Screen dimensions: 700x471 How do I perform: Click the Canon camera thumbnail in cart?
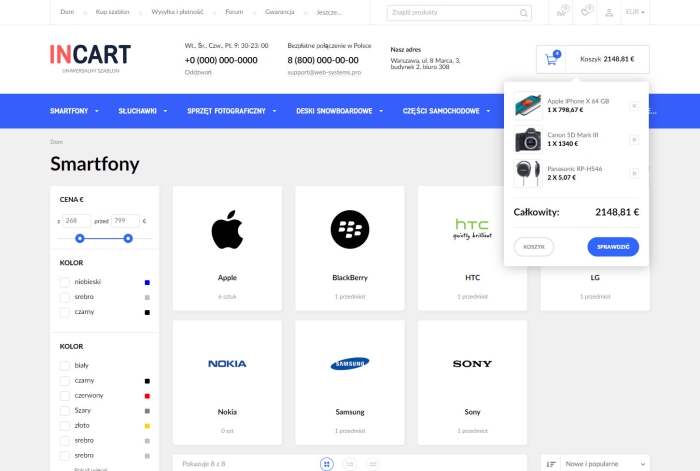coord(528,140)
